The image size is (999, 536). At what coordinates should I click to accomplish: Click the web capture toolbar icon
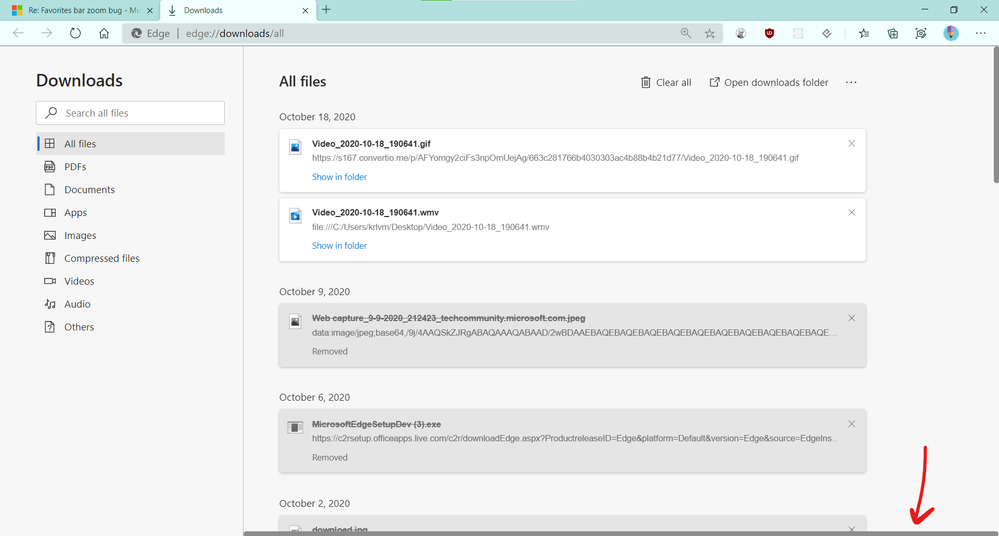tap(921, 33)
